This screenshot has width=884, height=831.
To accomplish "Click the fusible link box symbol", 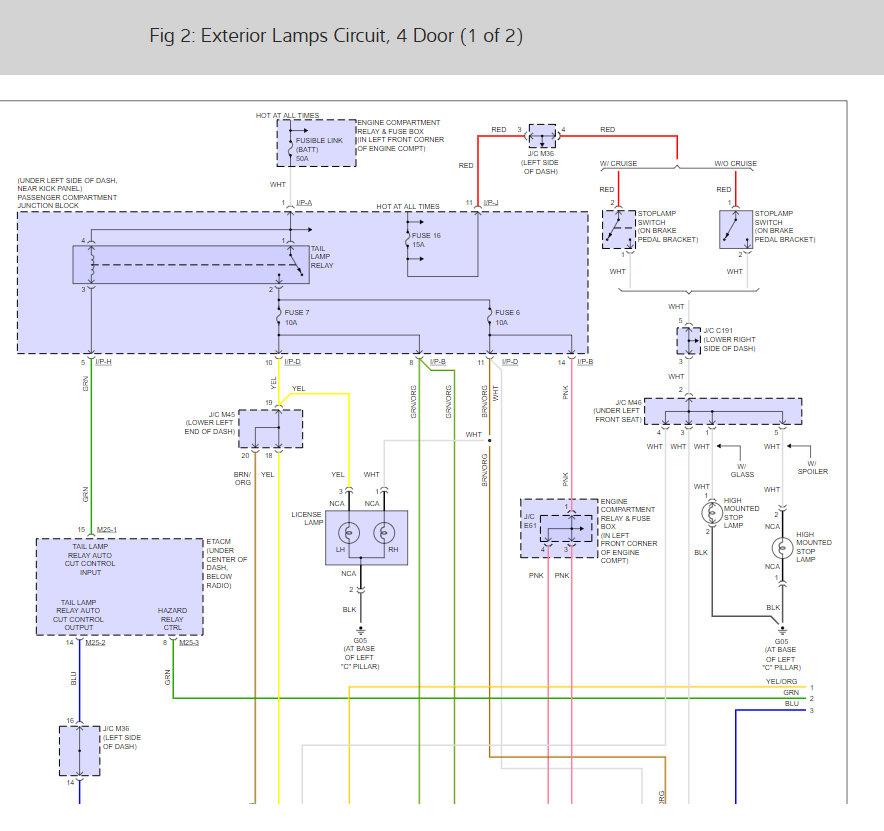I will pyautogui.click(x=316, y=143).
